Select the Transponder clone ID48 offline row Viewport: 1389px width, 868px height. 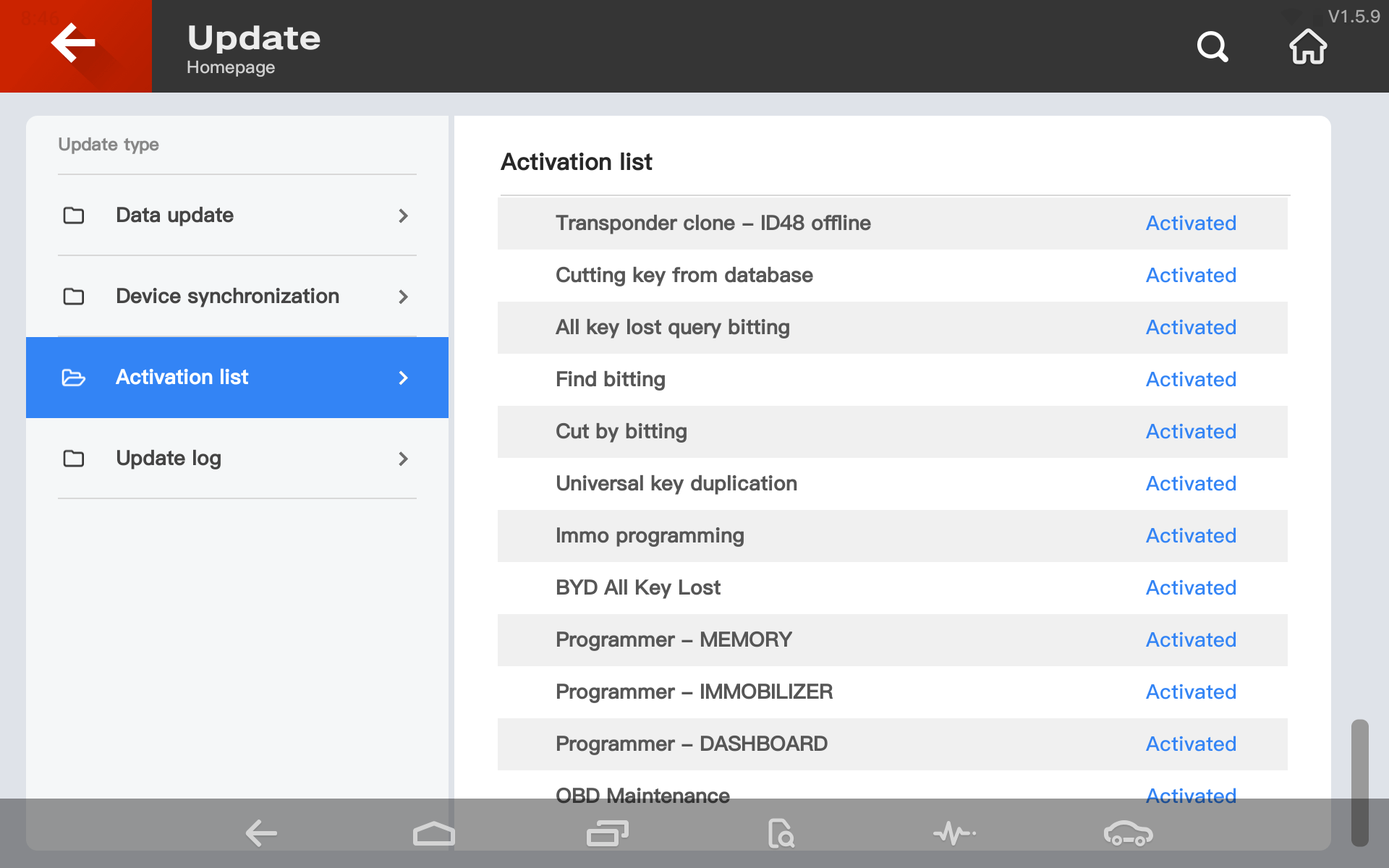[x=713, y=224]
